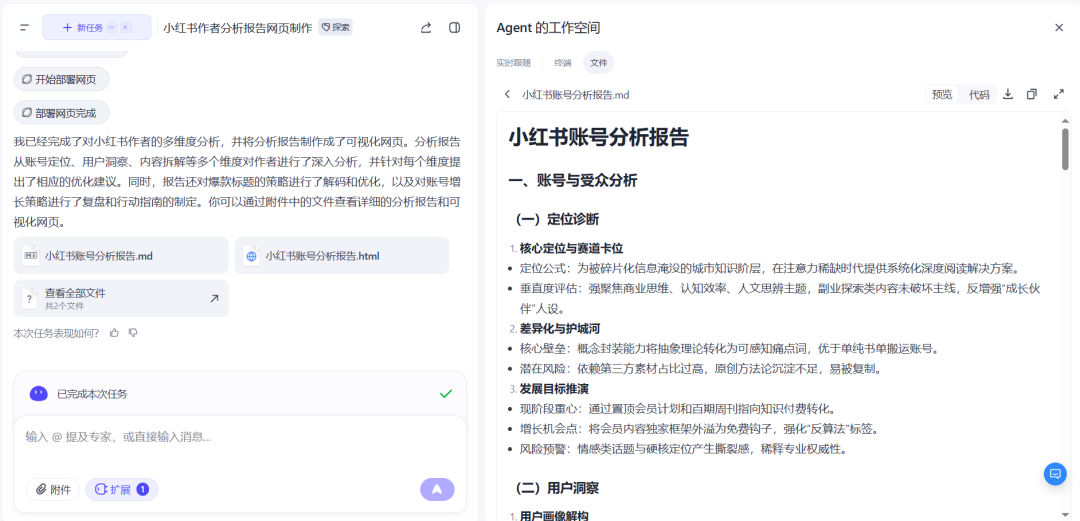The height and width of the screenshot is (521, 1080).
Task: Open the 小红书账号分析报告.html attachment card
Action: (342, 256)
